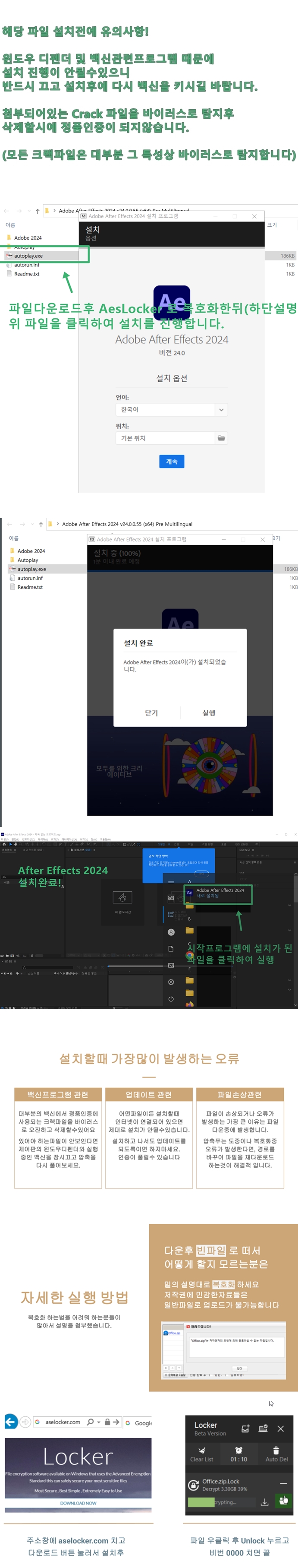
Task: Open Settings gear in Start menu sidebar
Action: [171, 982]
